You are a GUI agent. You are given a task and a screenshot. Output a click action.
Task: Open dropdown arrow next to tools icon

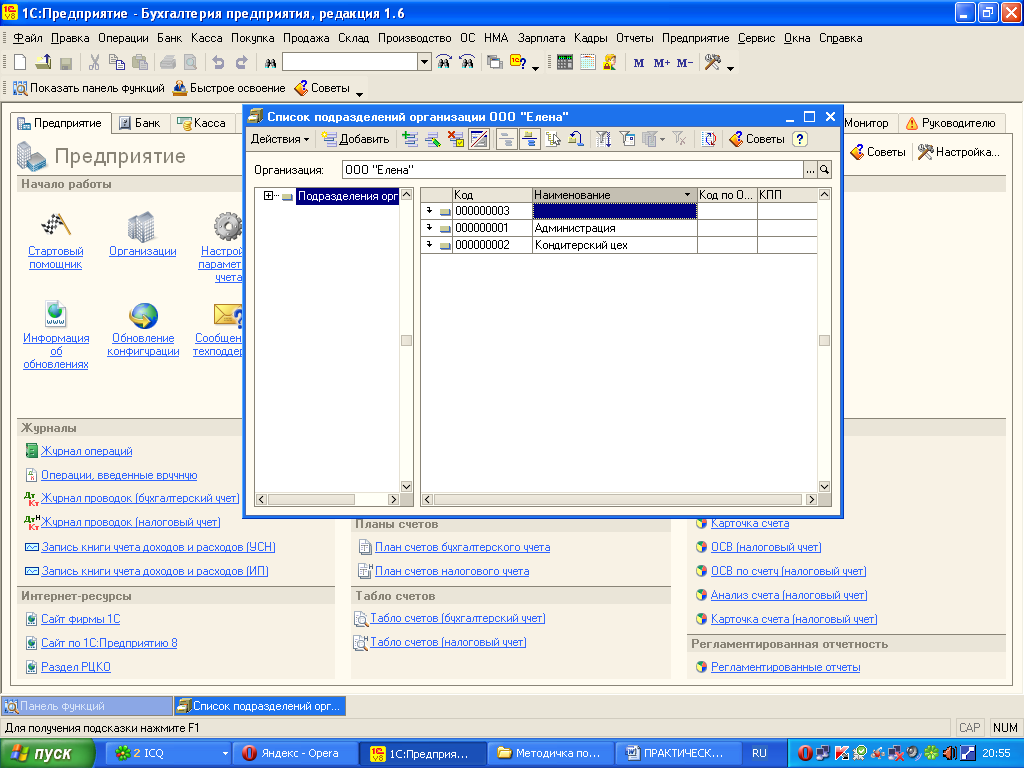click(730, 68)
